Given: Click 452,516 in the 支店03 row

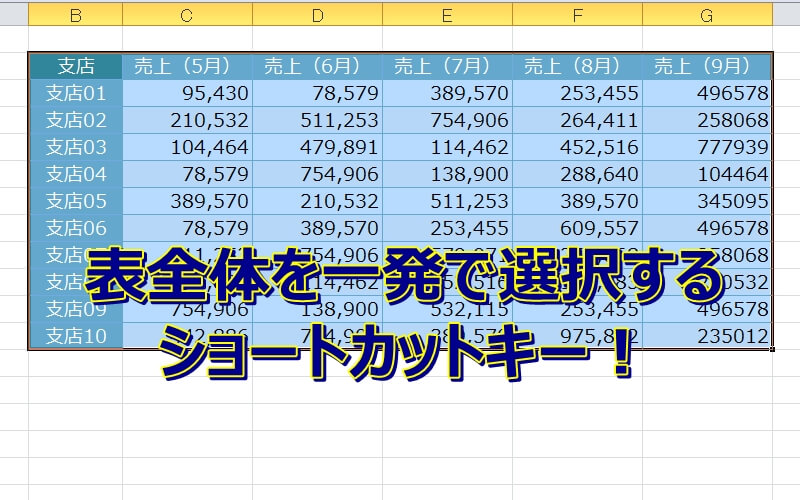Looking at the screenshot, I should tap(578, 147).
